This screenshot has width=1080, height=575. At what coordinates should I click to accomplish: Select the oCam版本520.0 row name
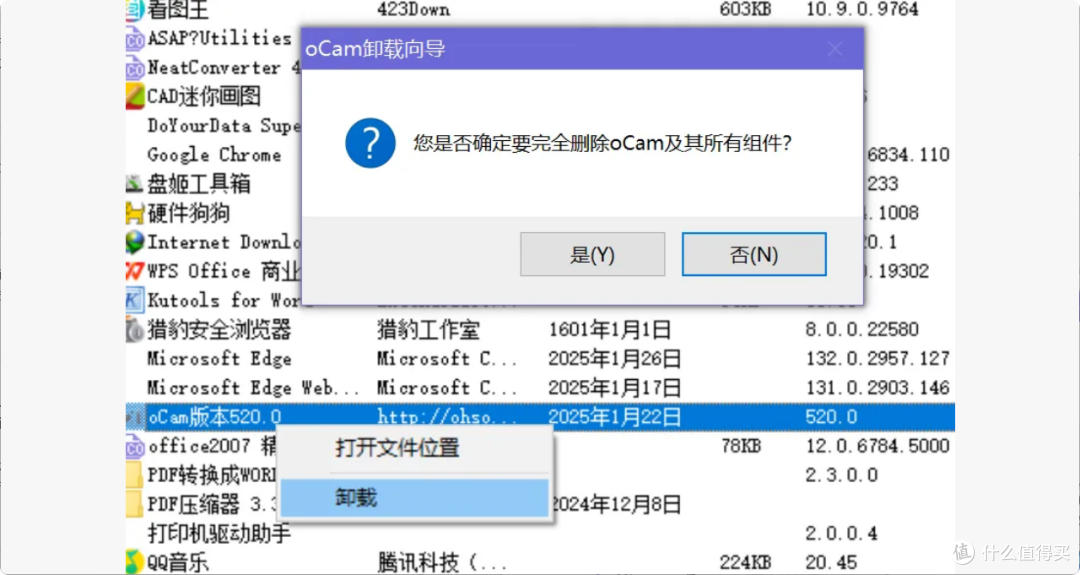[x=215, y=417]
